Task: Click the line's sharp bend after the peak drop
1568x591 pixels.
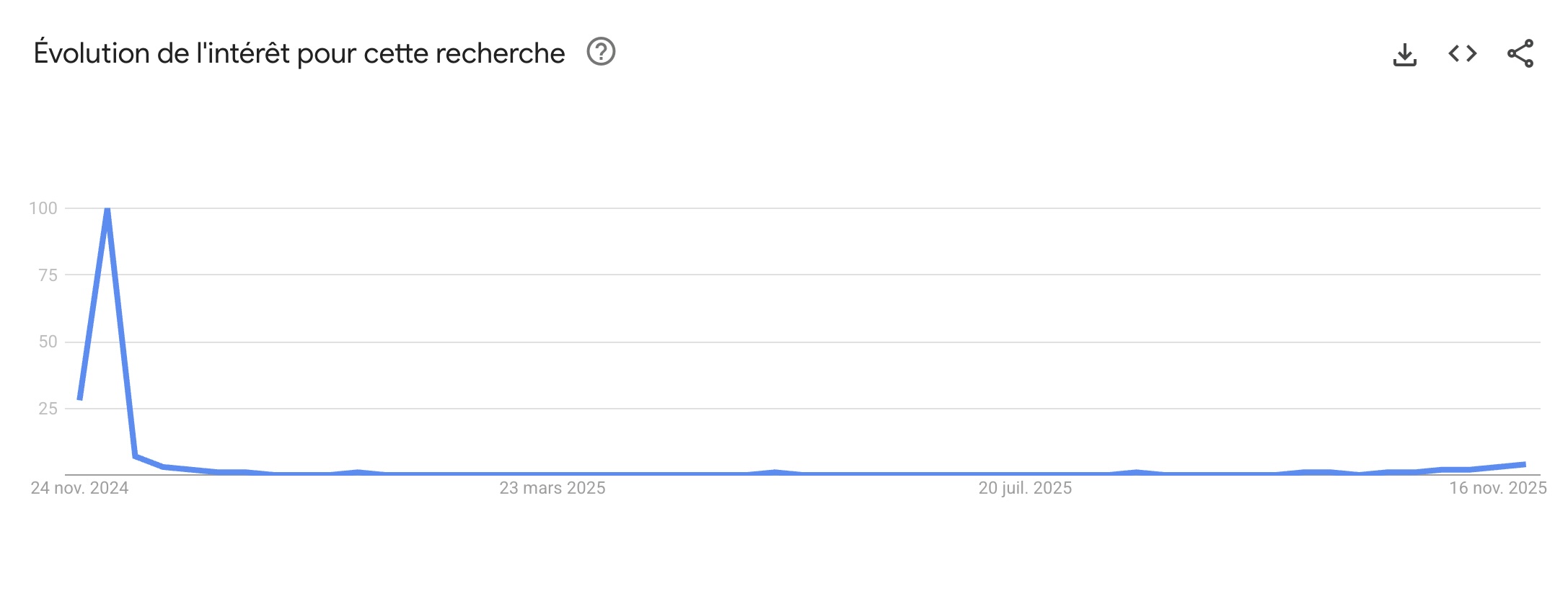Action: 136,456
